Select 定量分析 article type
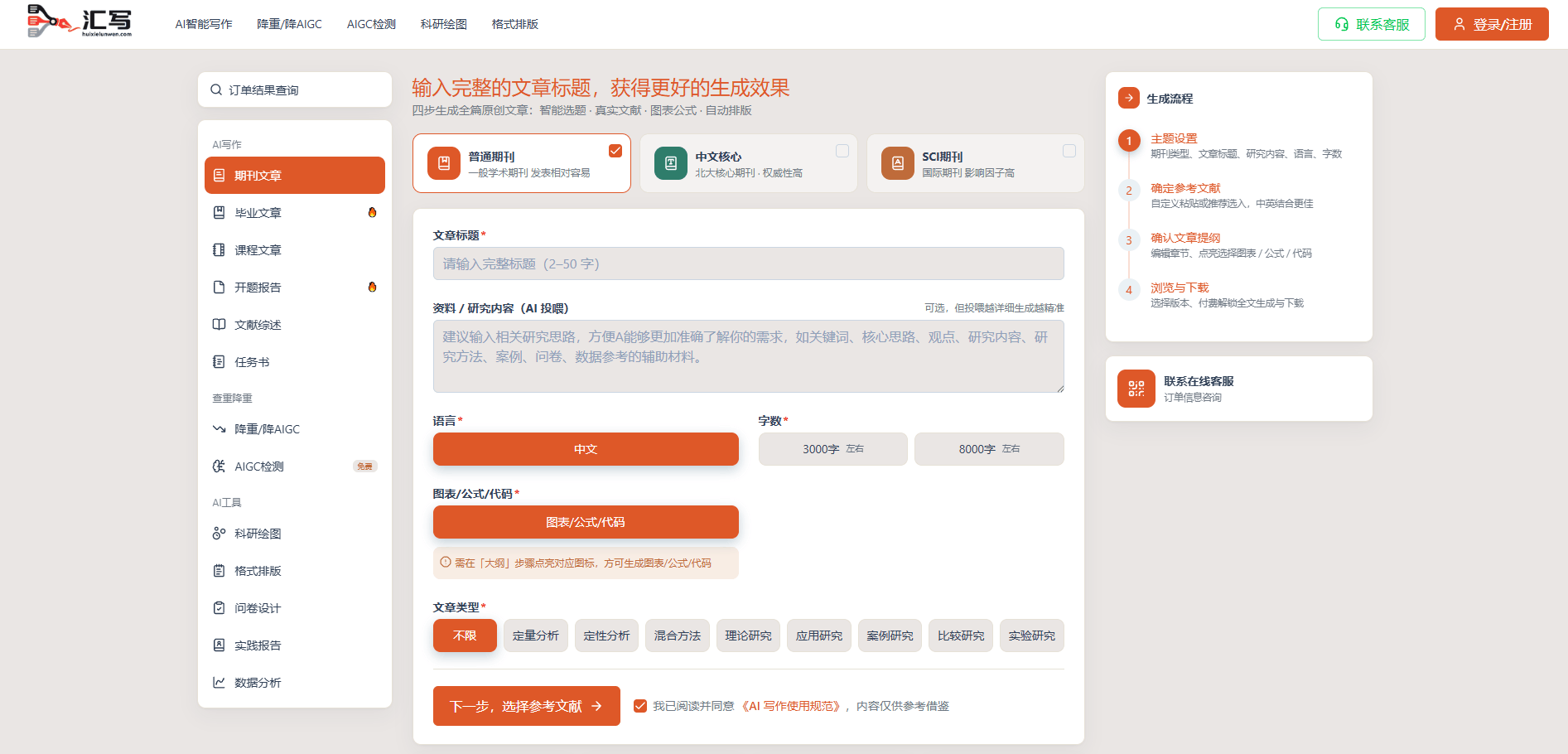1568x754 pixels. tap(536, 636)
